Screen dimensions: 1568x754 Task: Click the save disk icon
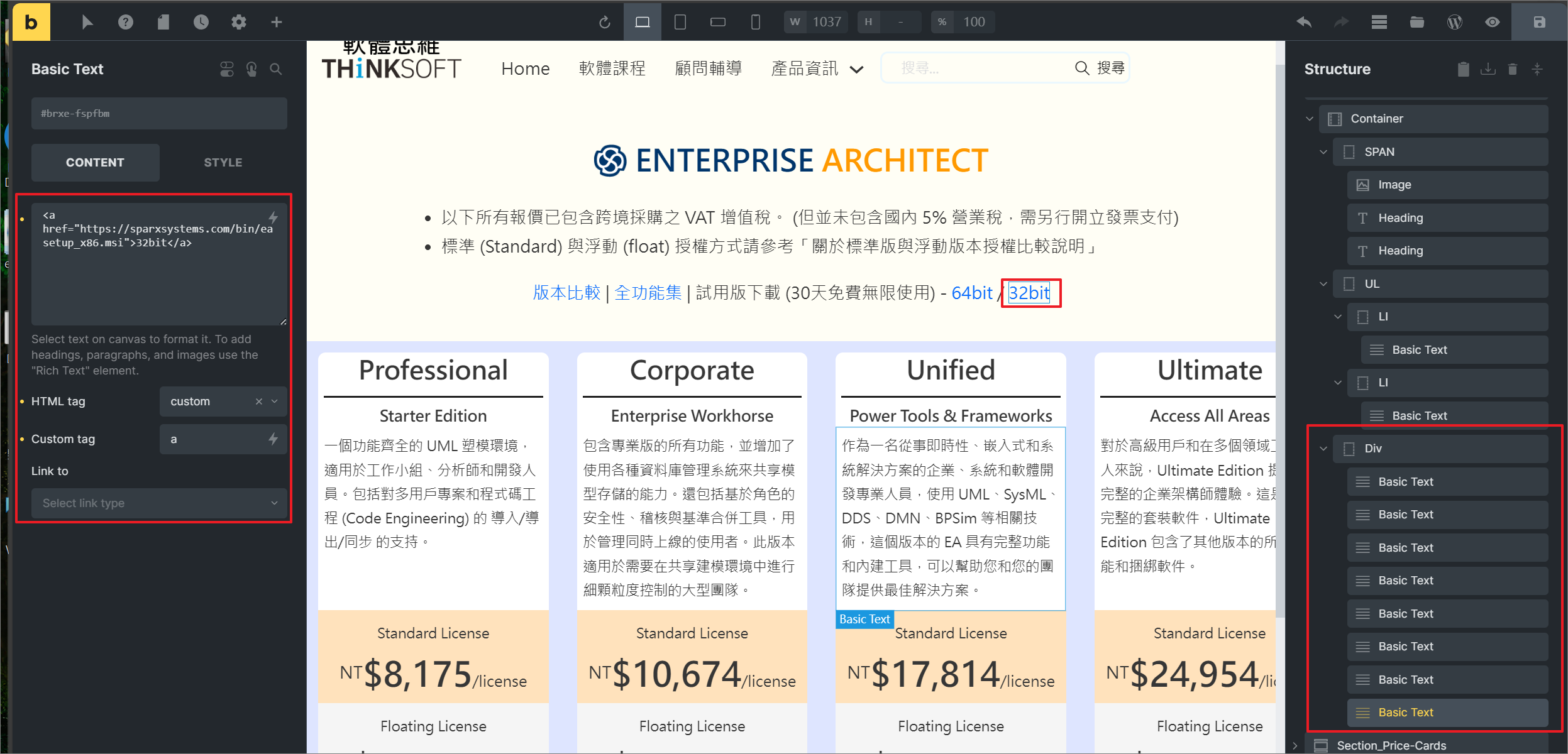(1539, 22)
